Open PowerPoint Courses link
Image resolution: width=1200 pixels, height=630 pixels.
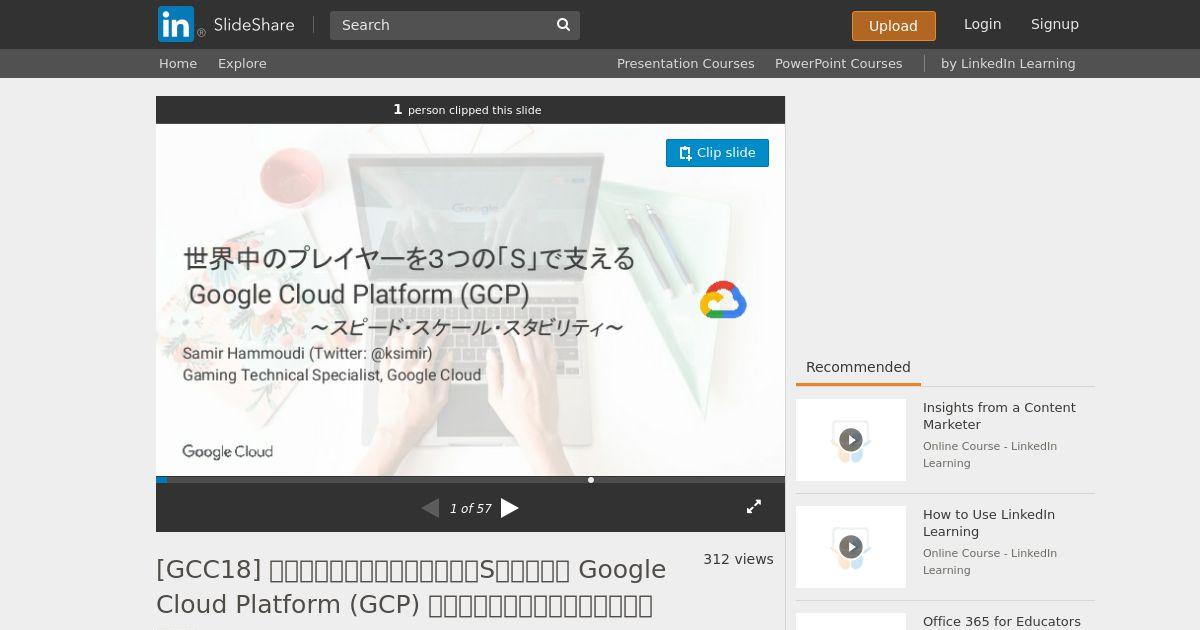pyautogui.click(x=838, y=63)
